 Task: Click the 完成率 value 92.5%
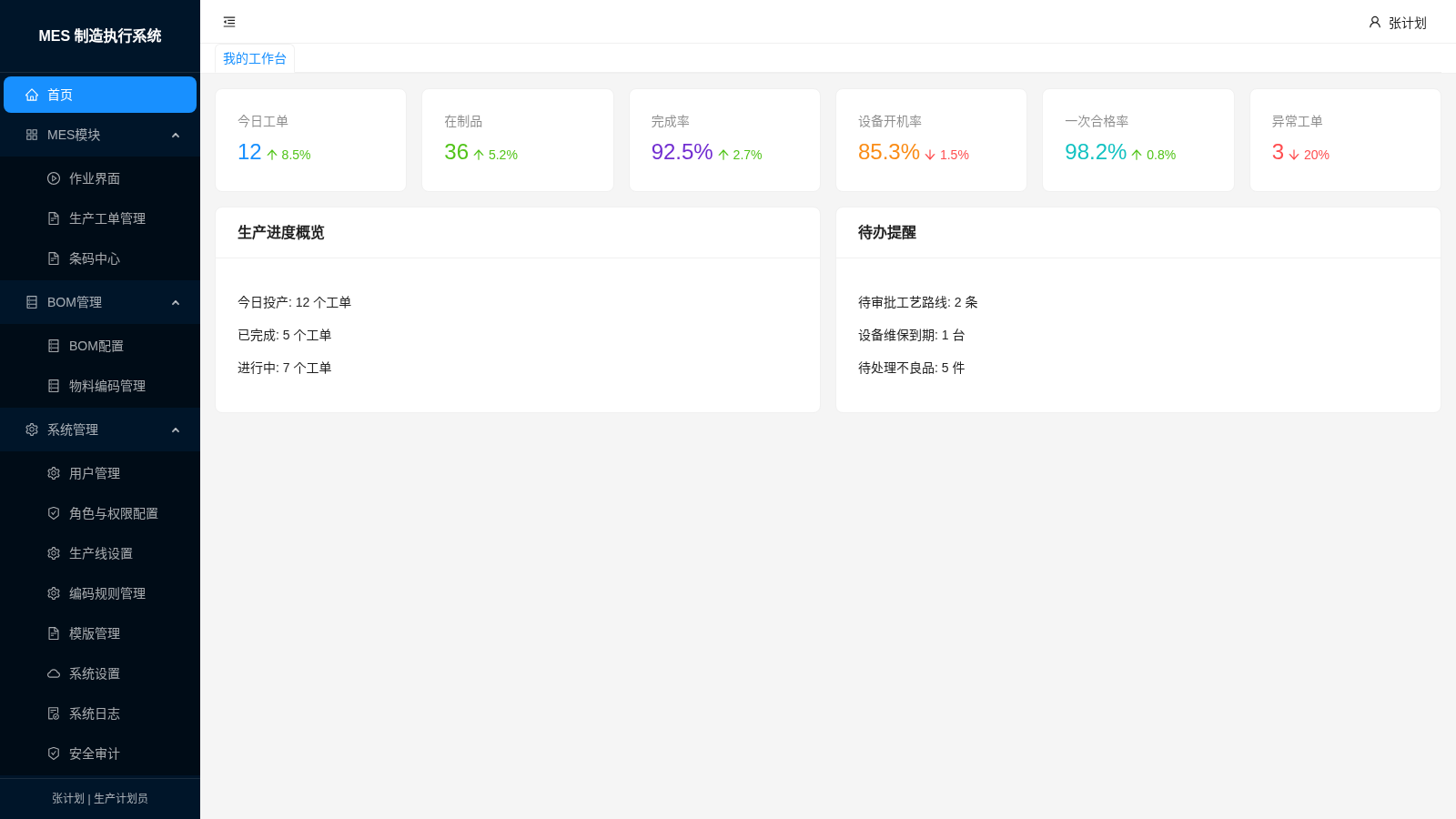click(682, 152)
